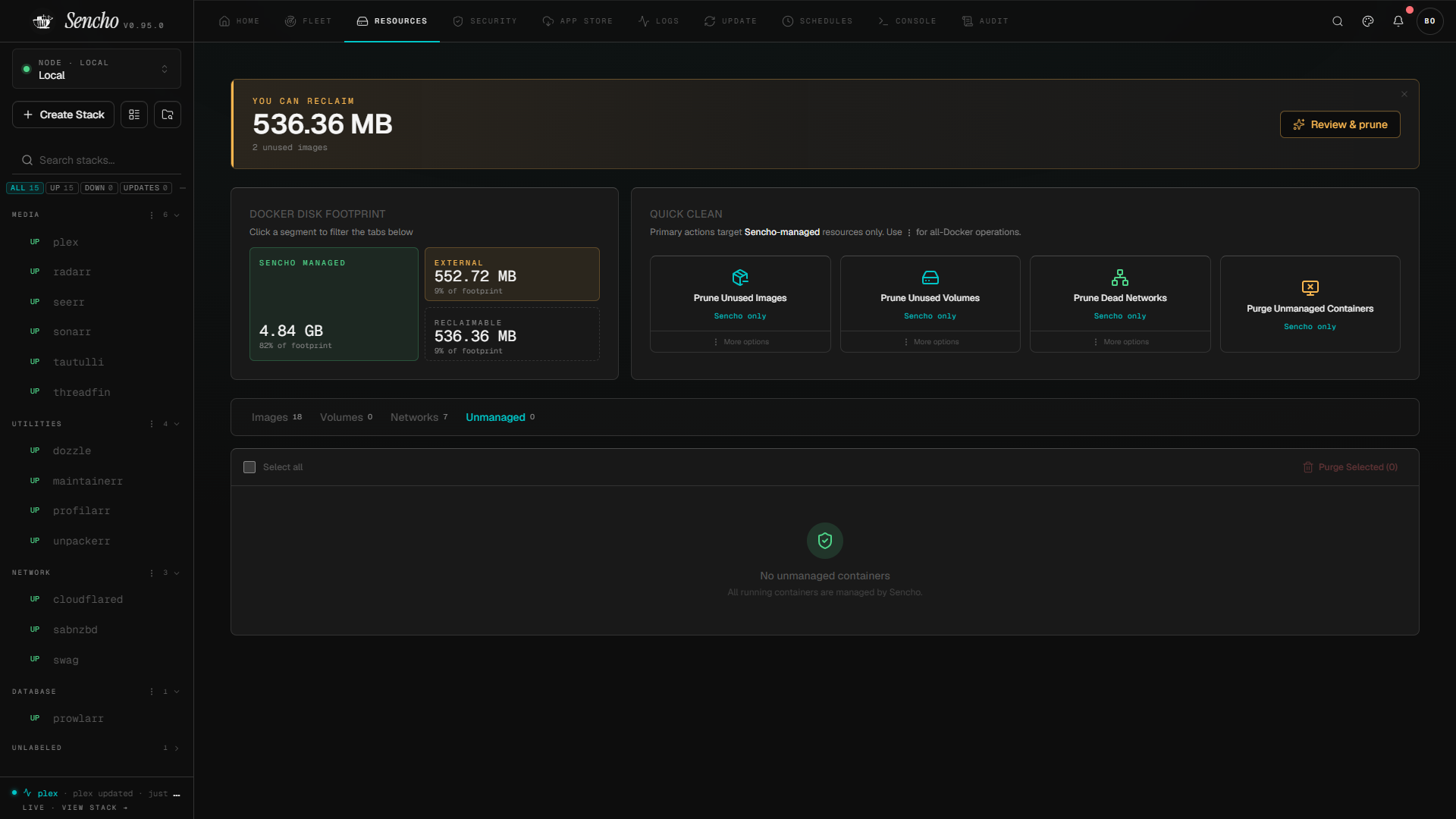Select the External 552.72 MB segment
The width and height of the screenshot is (1456, 819).
click(x=512, y=275)
